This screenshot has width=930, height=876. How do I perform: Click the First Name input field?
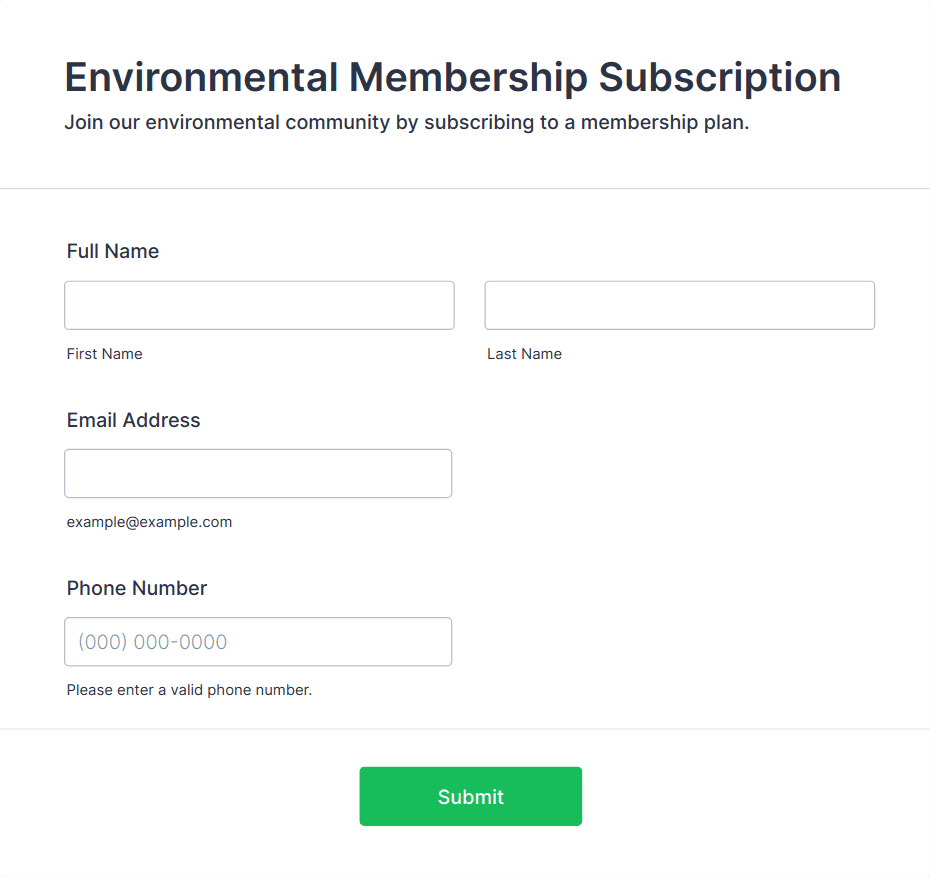259,305
